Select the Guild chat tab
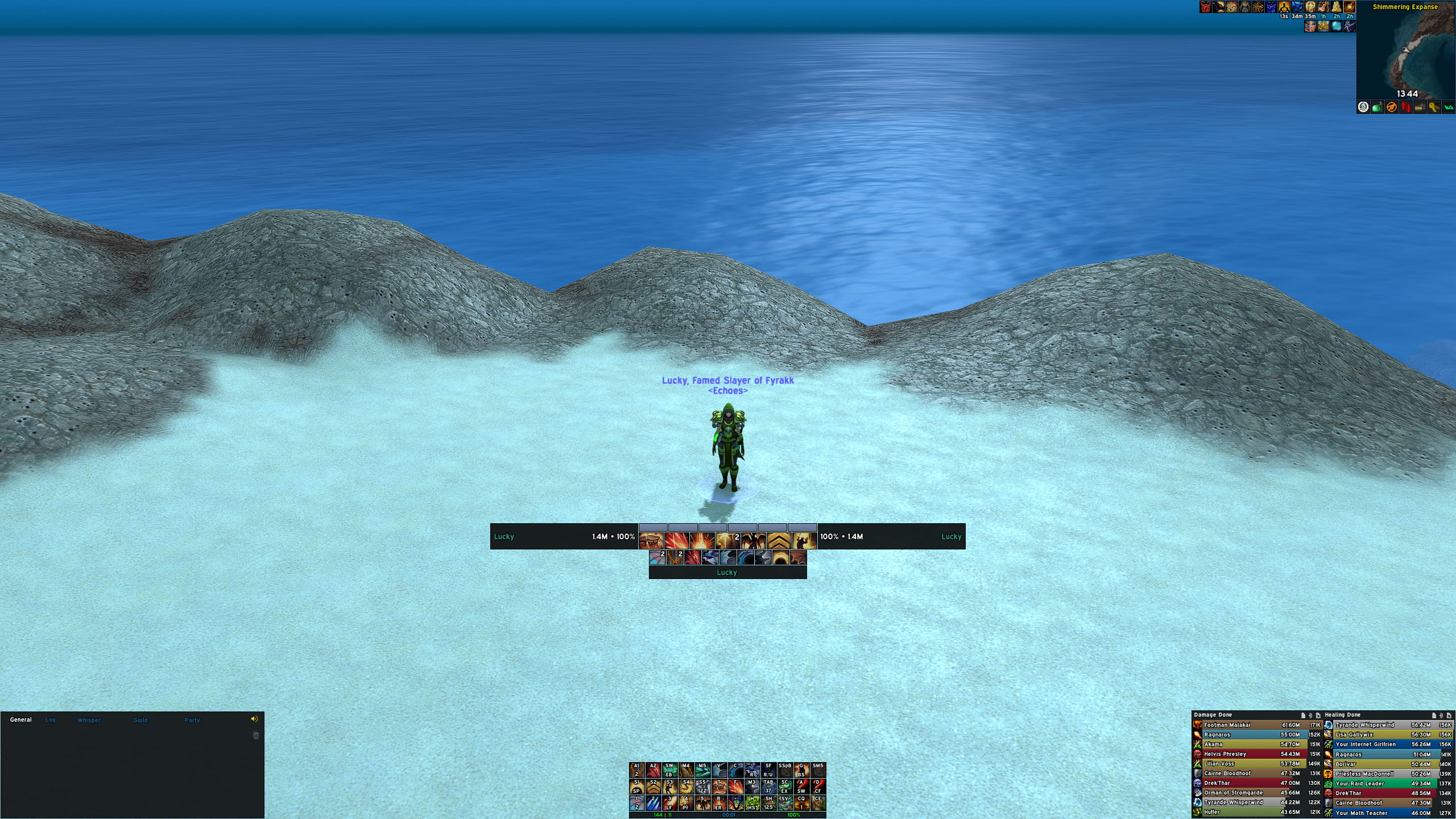Screen dimensions: 1456x819 pyautogui.click(x=139, y=719)
